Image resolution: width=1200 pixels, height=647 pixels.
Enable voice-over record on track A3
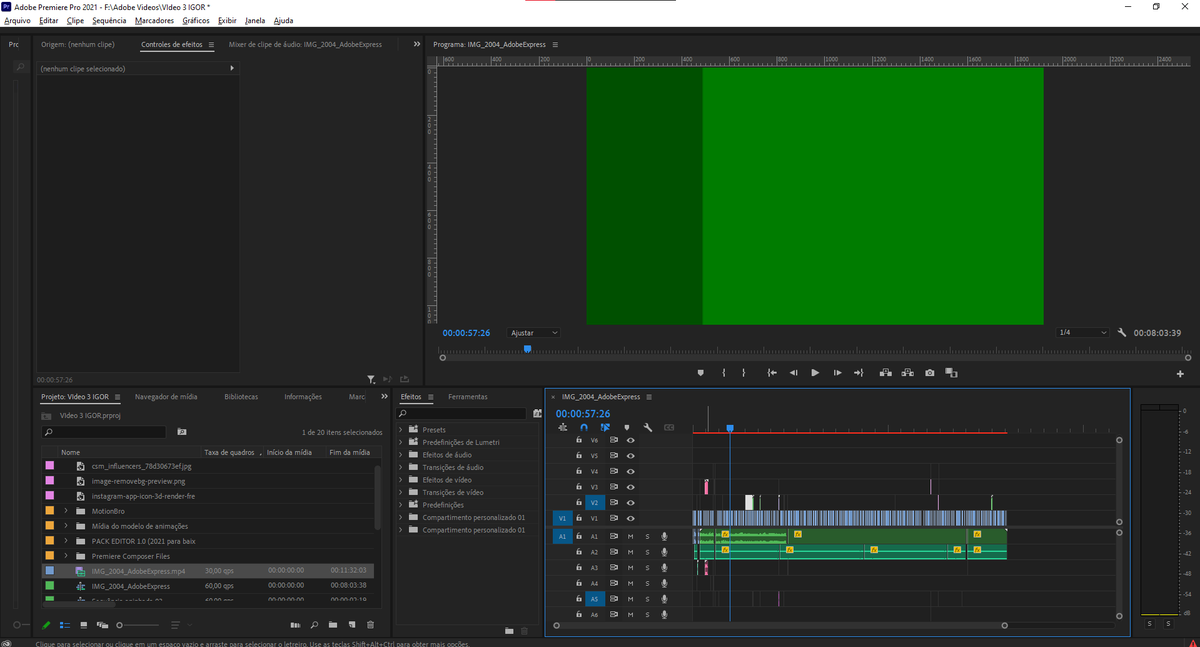pos(664,567)
